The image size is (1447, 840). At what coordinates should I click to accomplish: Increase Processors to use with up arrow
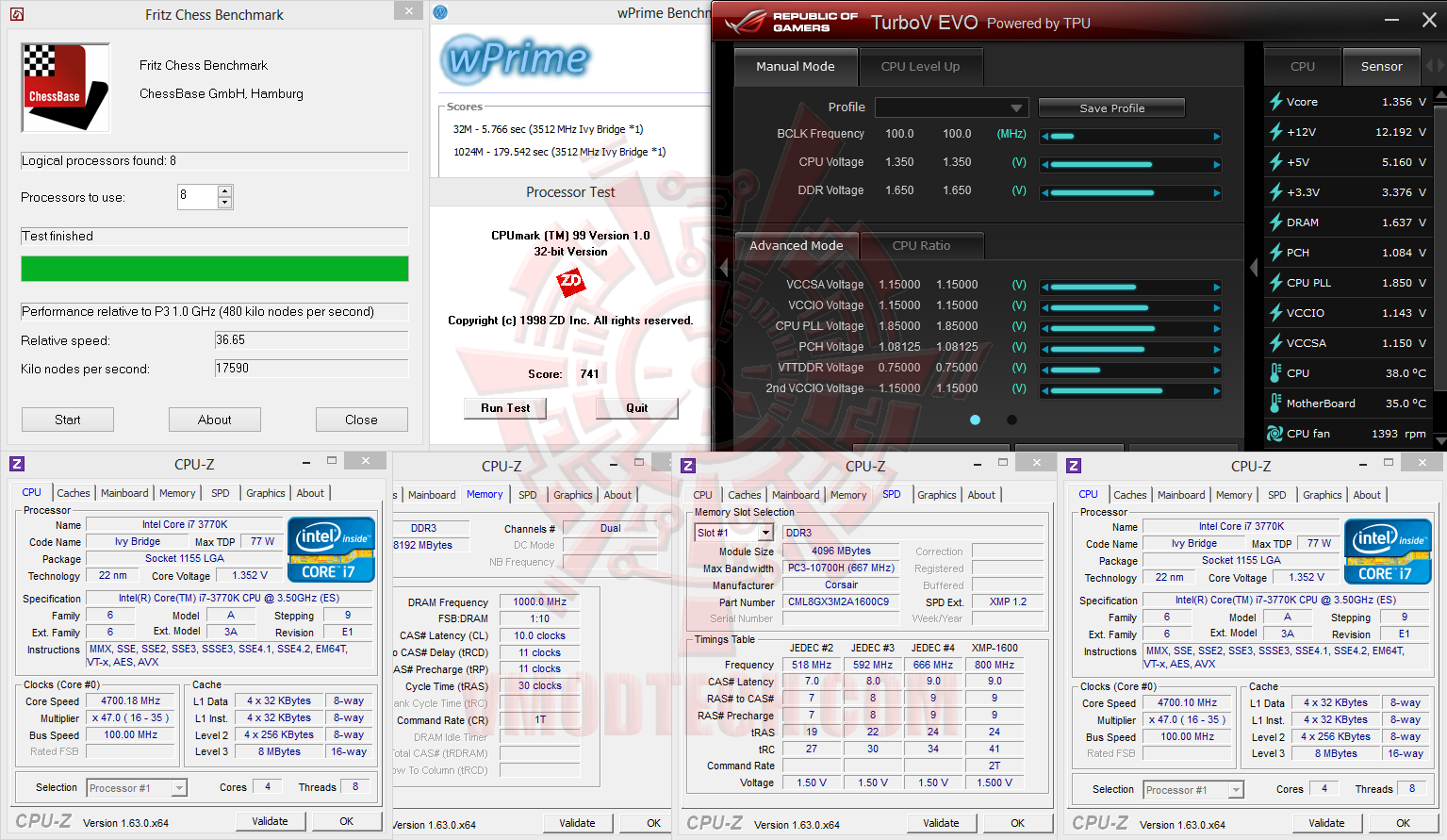[x=224, y=191]
